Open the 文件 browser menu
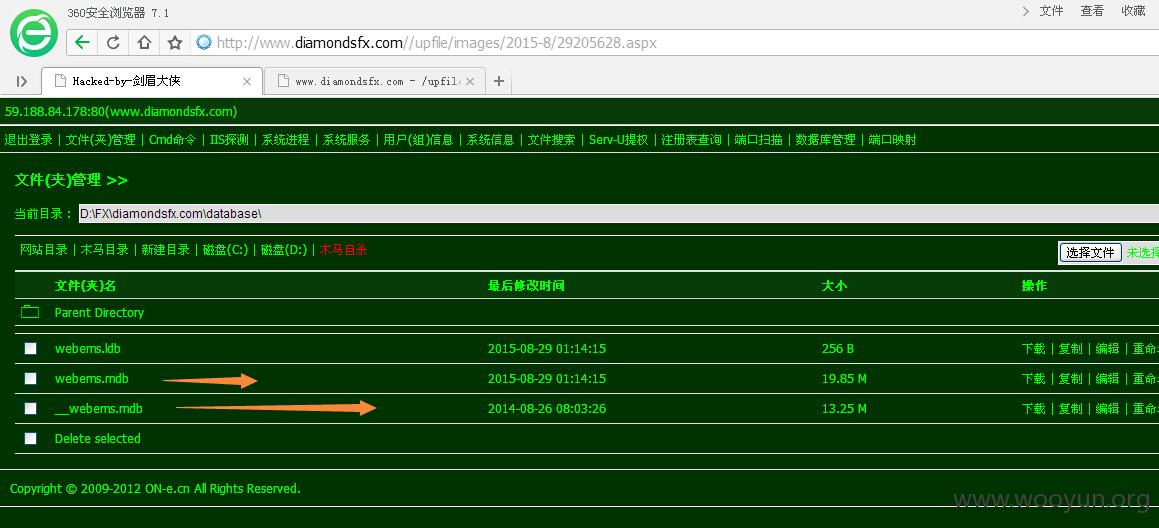1159x528 pixels. pos(1051,10)
